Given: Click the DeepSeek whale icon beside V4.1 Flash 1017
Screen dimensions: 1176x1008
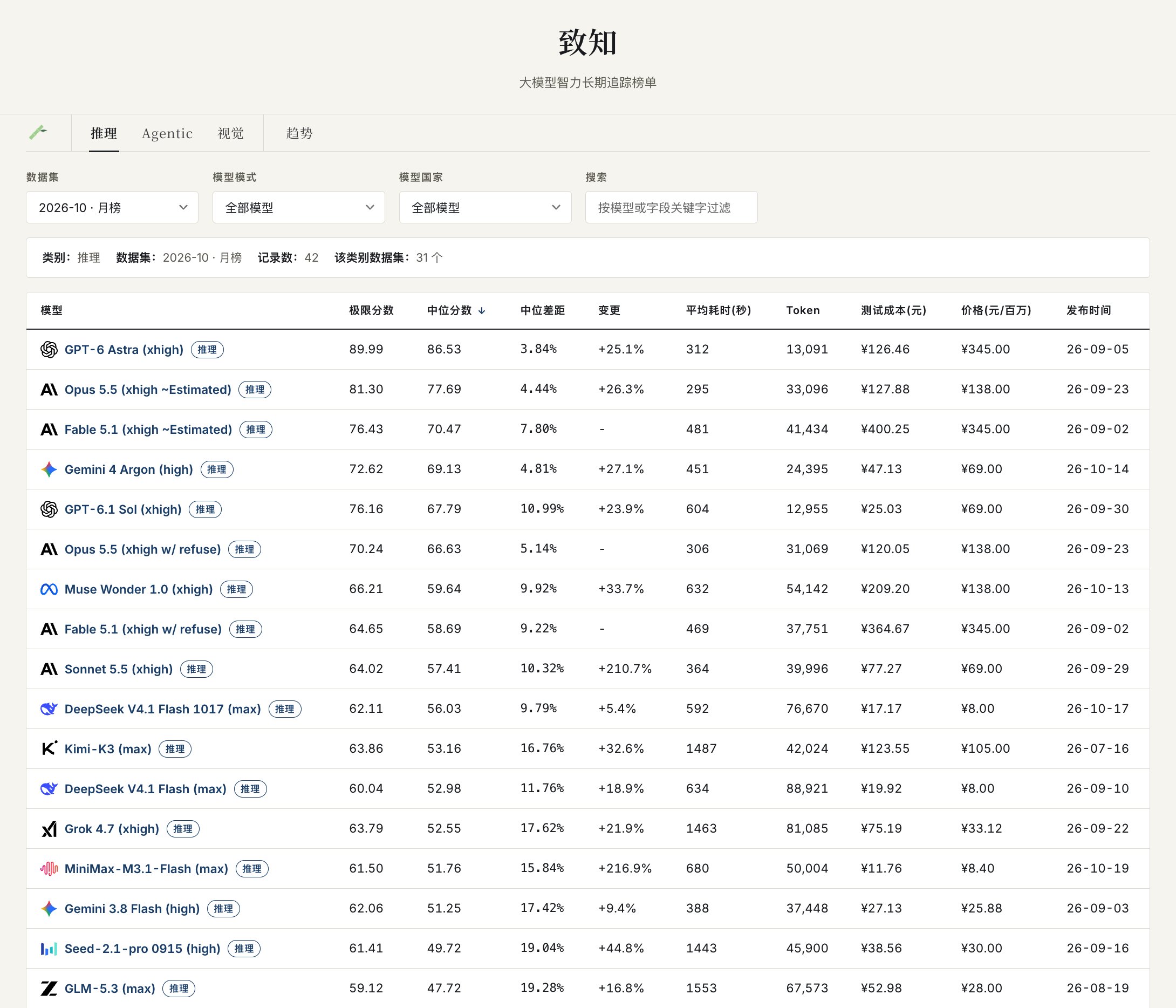Looking at the screenshot, I should click(x=50, y=709).
